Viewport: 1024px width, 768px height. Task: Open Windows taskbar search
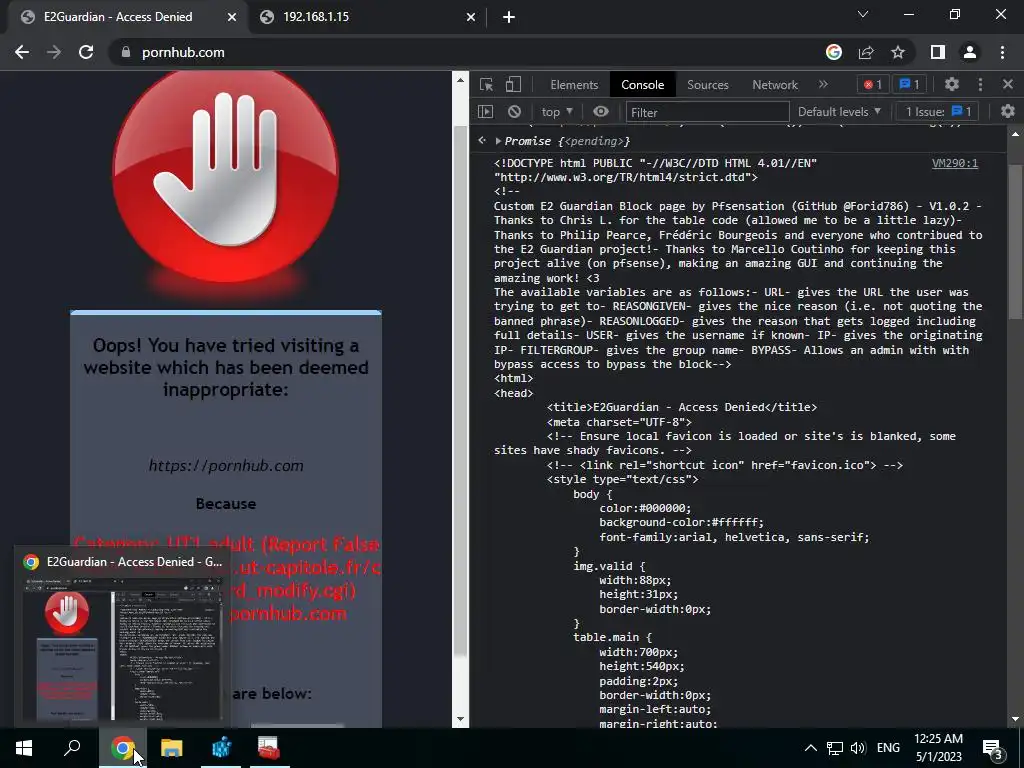(72, 748)
